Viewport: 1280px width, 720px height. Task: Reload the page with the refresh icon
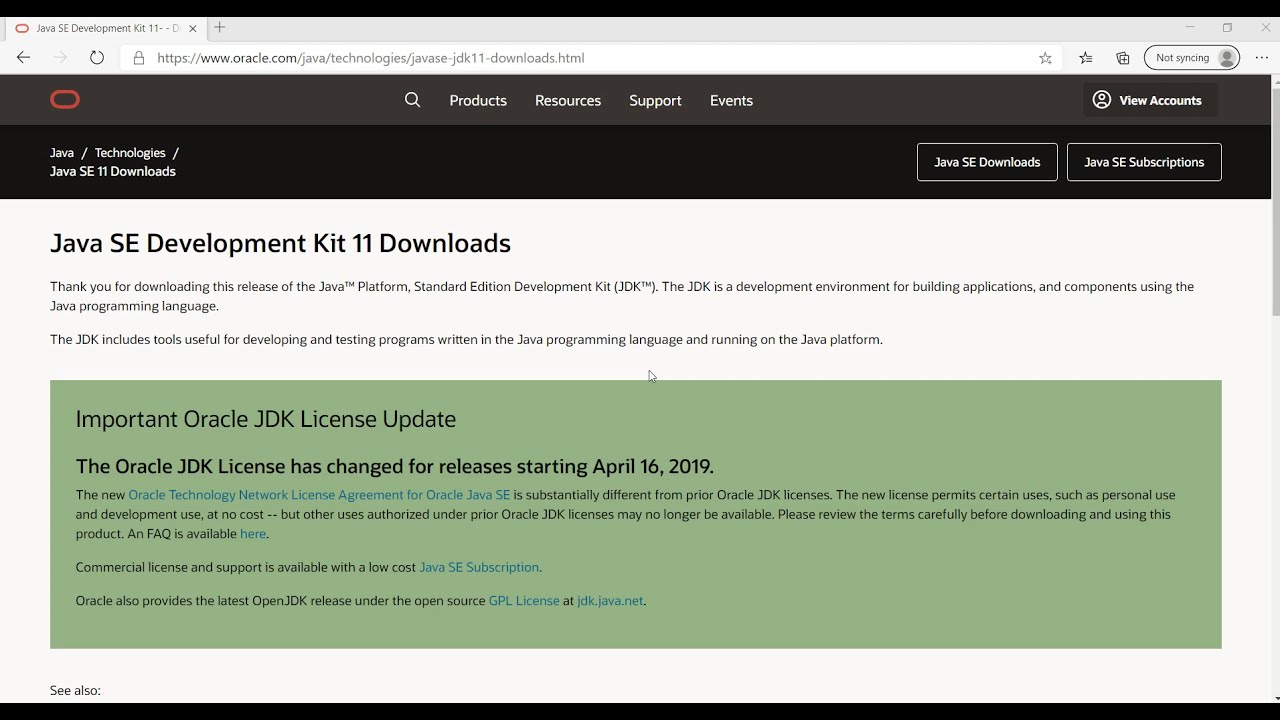(97, 58)
